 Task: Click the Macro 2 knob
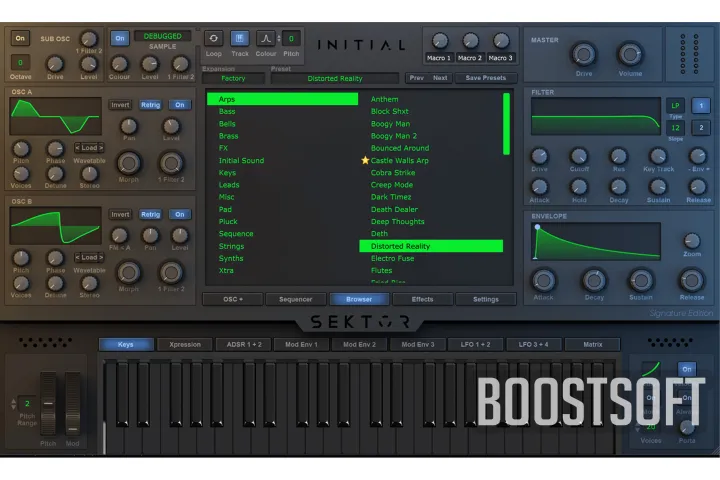coord(470,41)
